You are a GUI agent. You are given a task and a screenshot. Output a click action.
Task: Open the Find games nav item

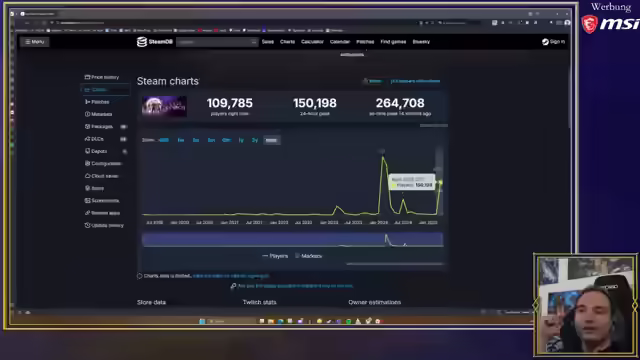pyautogui.click(x=393, y=42)
